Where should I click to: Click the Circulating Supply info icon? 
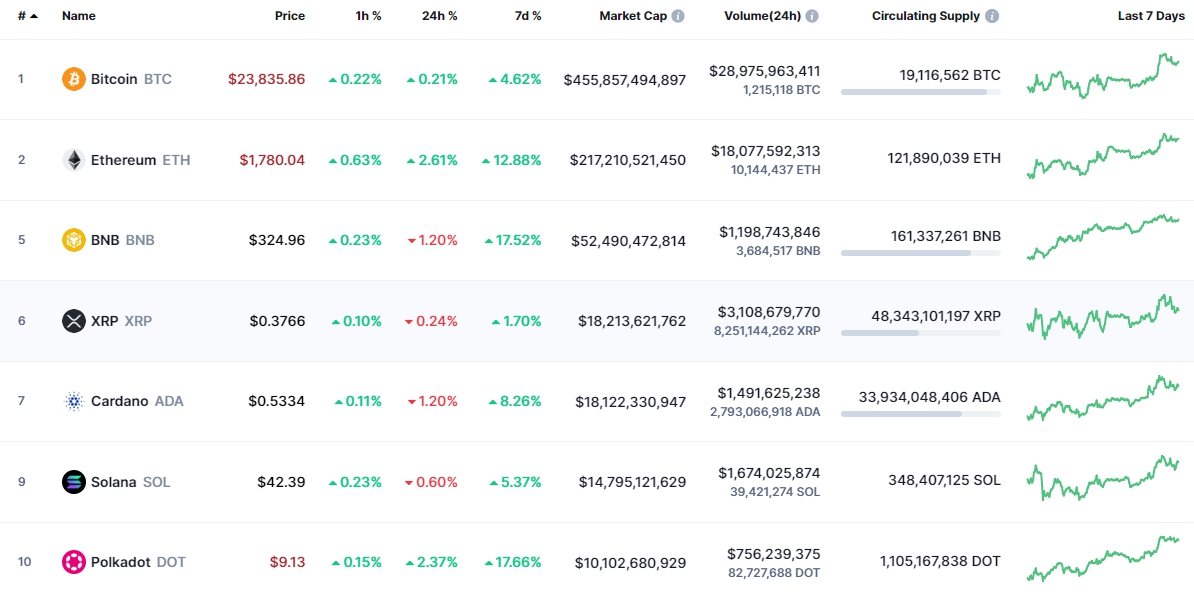[x=991, y=16]
